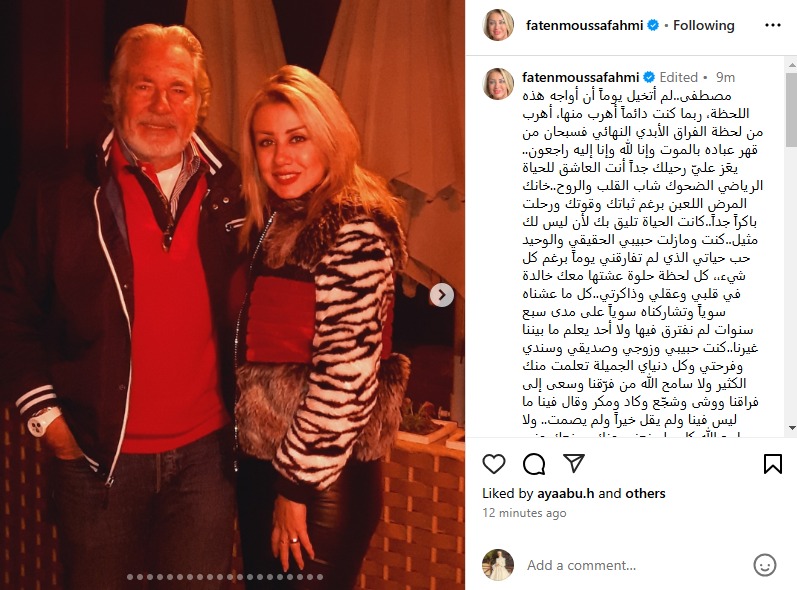View others who liked the post

pos(645,493)
